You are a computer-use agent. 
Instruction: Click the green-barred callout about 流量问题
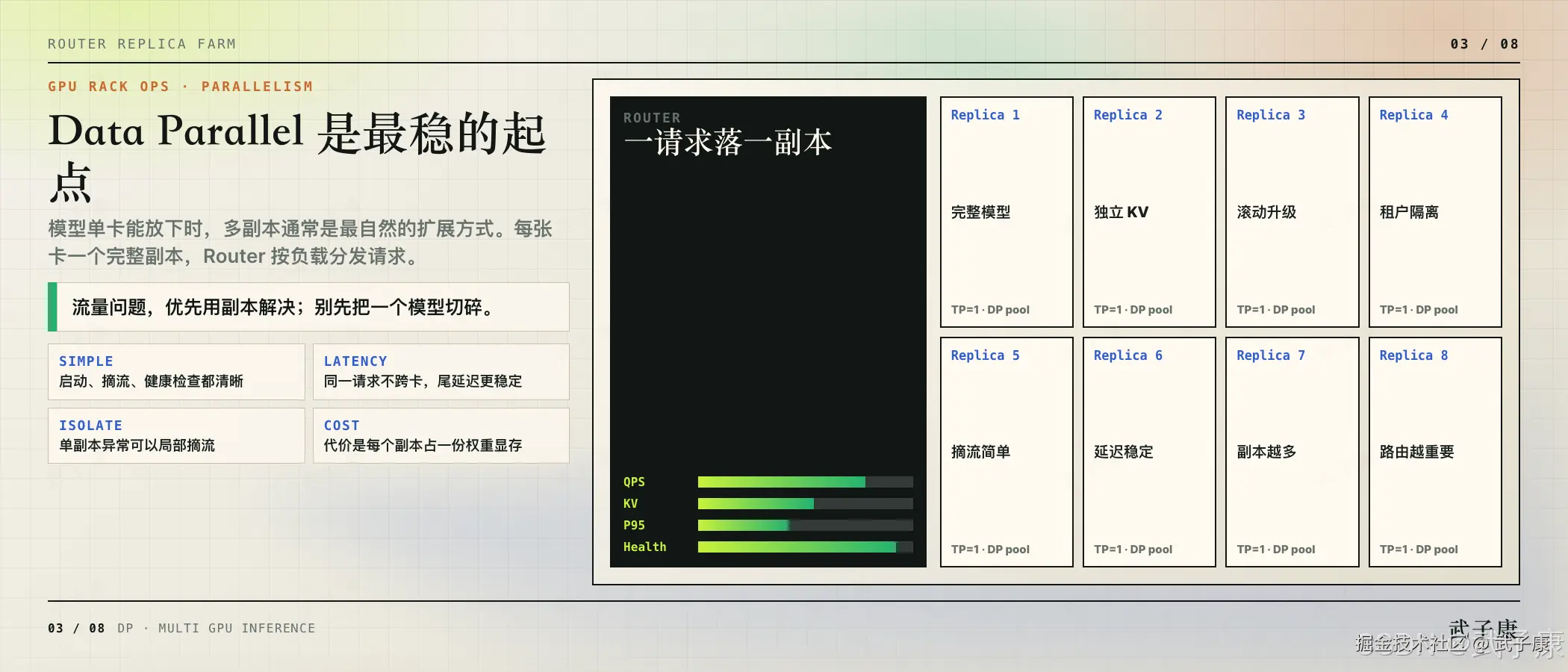(308, 307)
